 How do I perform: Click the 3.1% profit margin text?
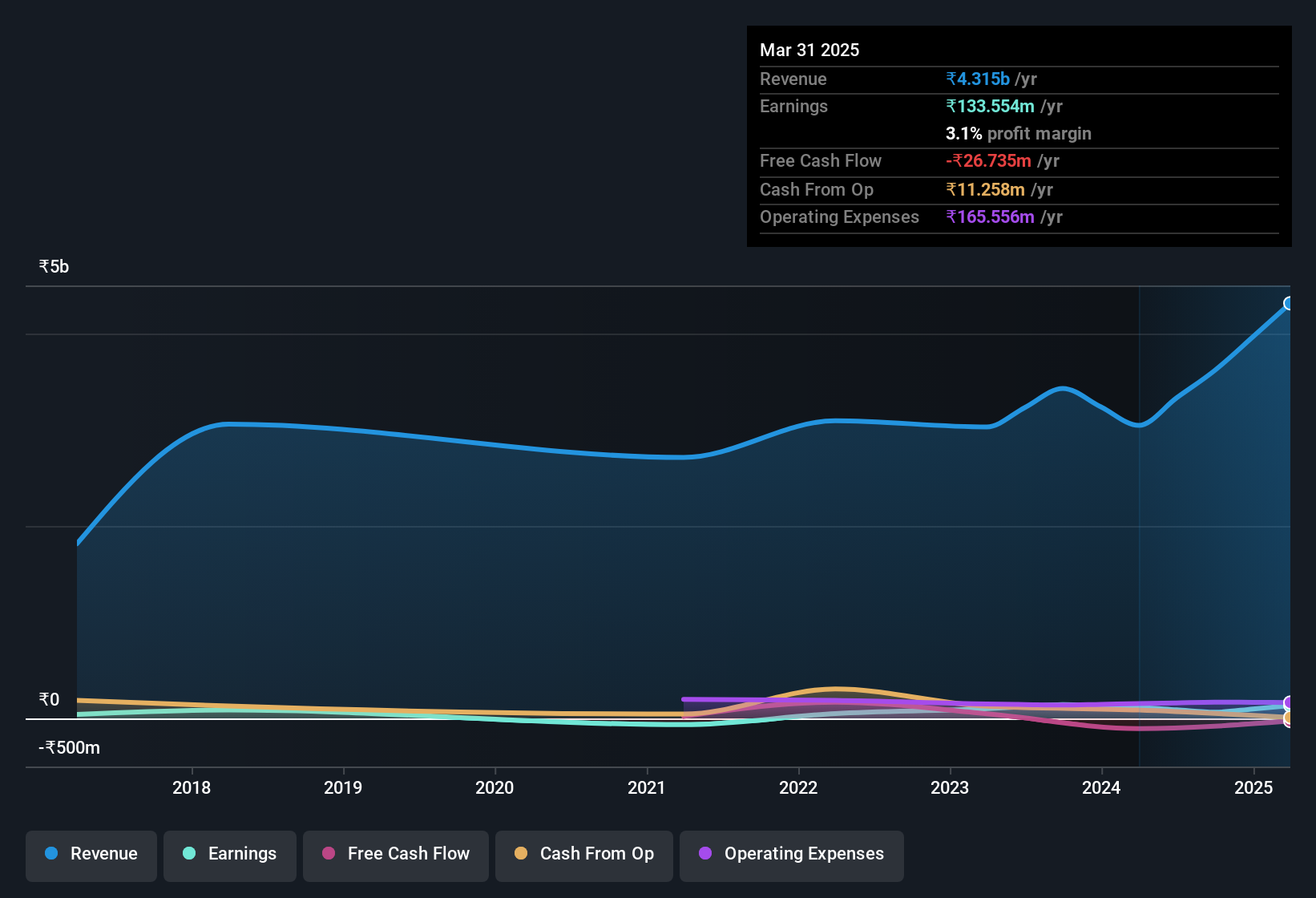point(1018,134)
